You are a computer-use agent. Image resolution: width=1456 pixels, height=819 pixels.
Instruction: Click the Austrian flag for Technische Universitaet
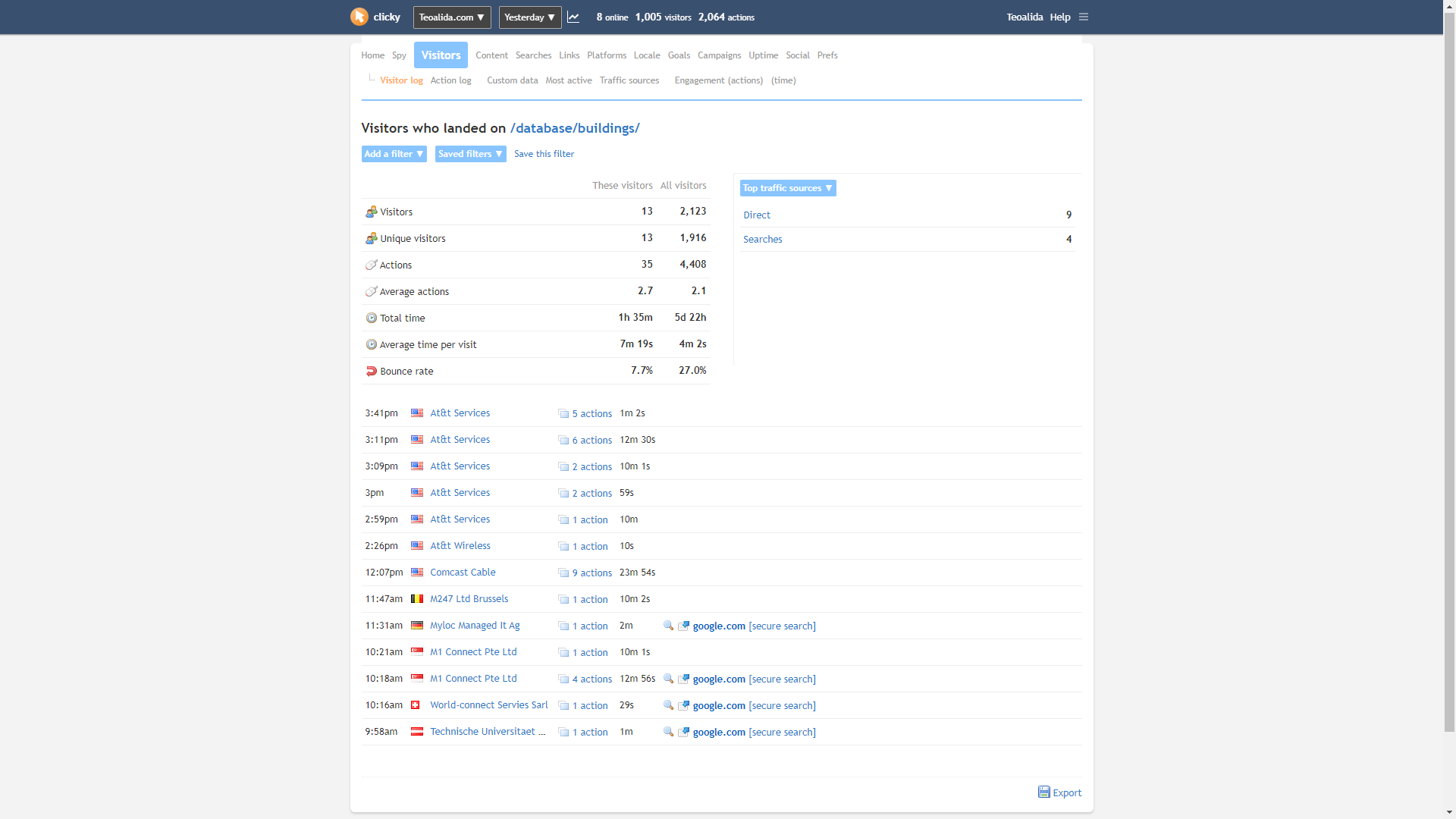417,732
